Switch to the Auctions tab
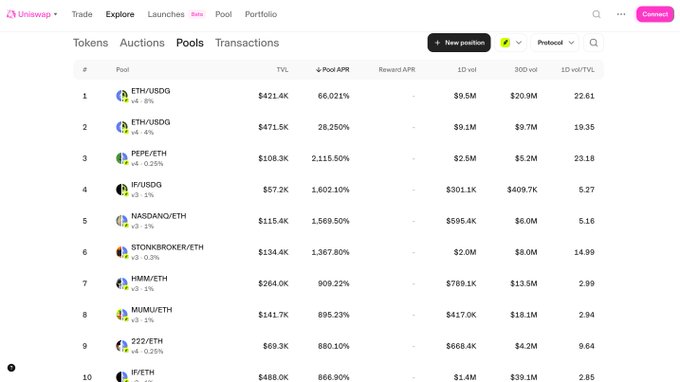This screenshot has height=382, width=680. 142,43
